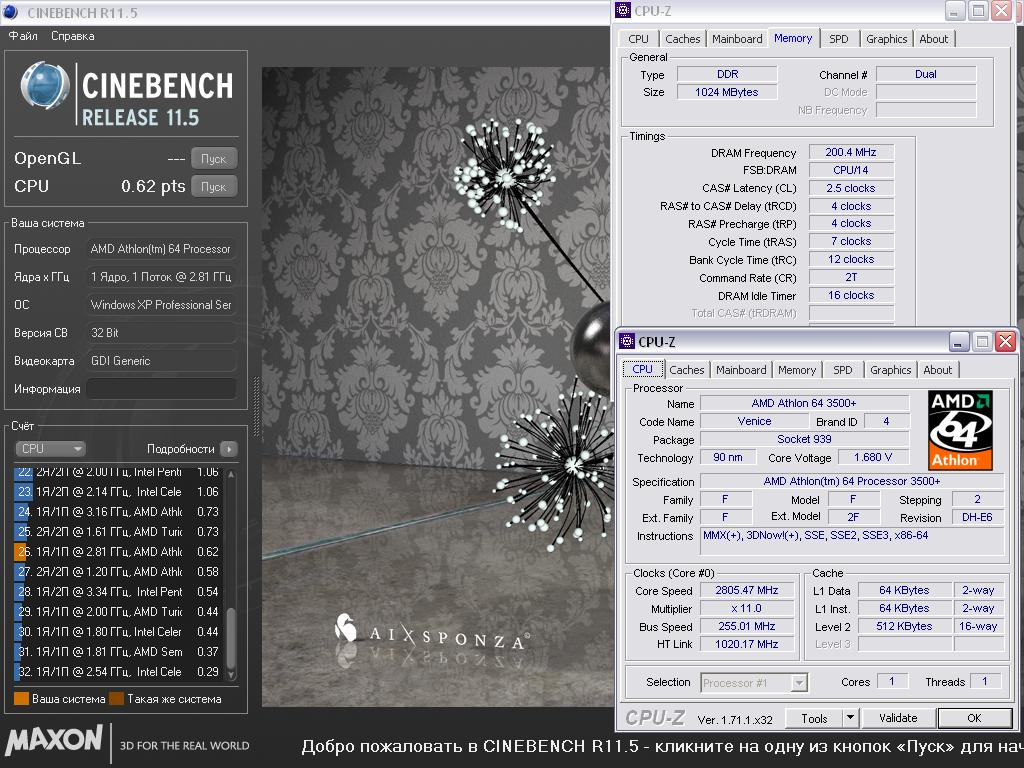Viewport: 1024px width, 768px height.
Task: Select ranking row 29 at 2.00 ГГц
Action: pos(118,612)
